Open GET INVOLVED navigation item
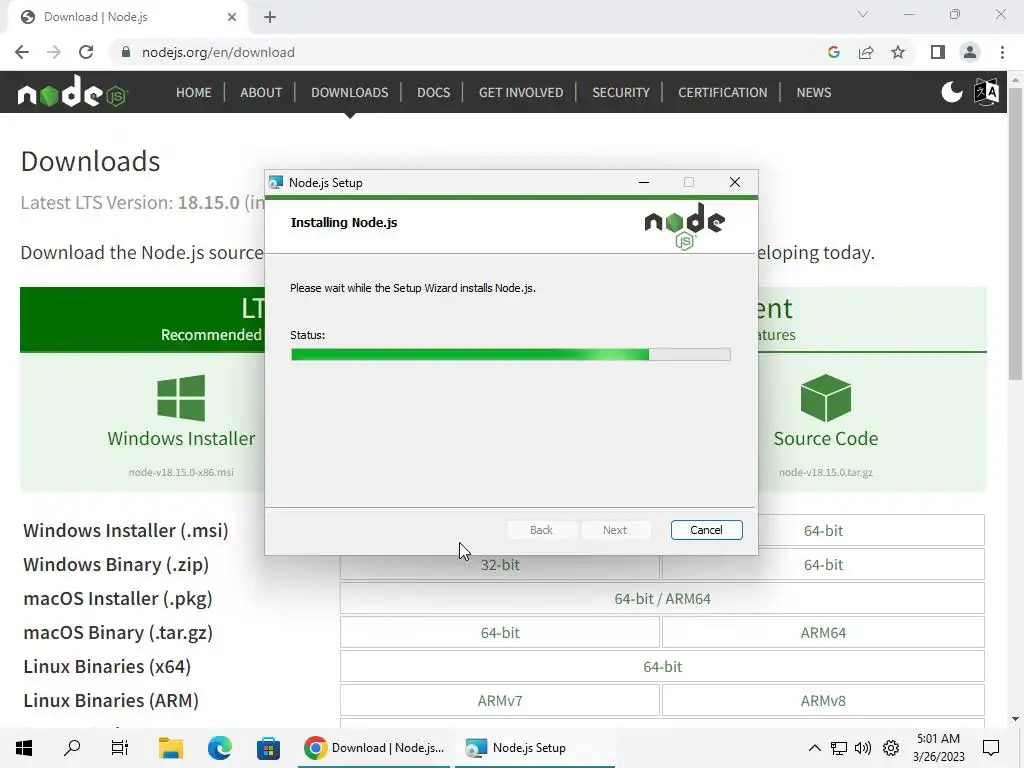 (520, 92)
